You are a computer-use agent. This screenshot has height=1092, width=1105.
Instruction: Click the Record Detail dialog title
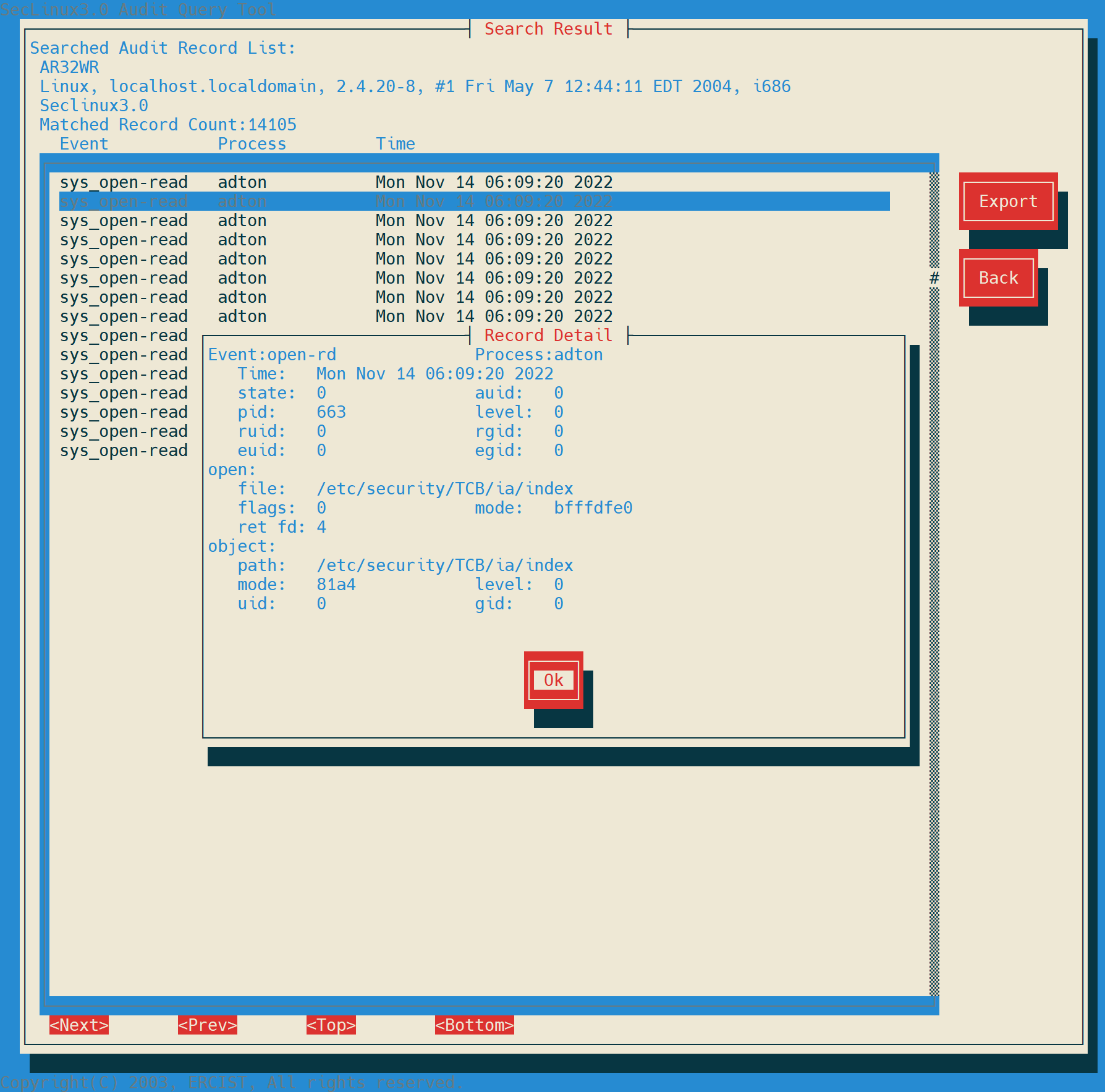[549, 336]
